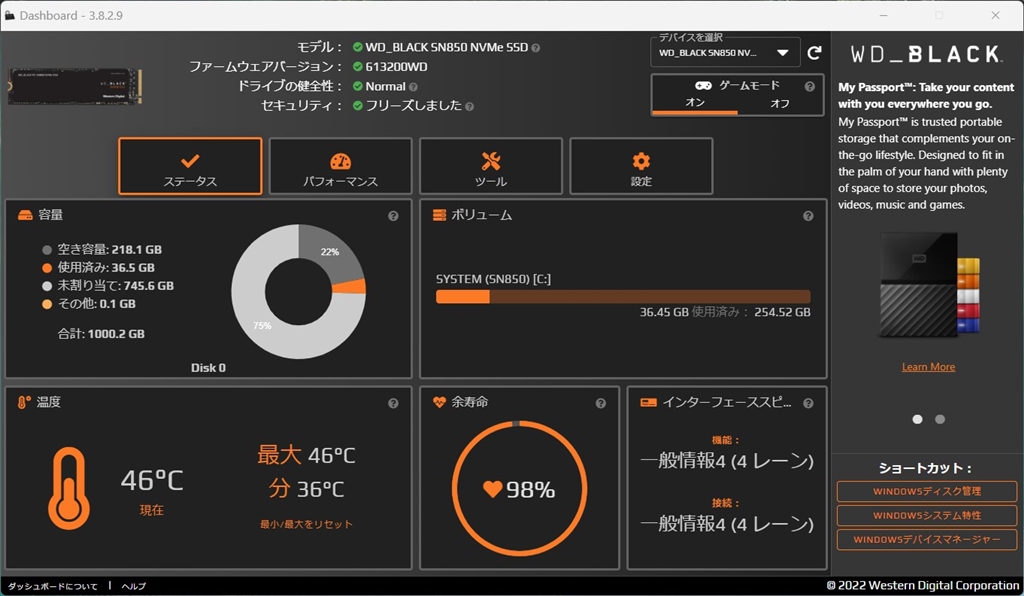Click the volume panel icon
The image size is (1024, 596).
point(440,215)
